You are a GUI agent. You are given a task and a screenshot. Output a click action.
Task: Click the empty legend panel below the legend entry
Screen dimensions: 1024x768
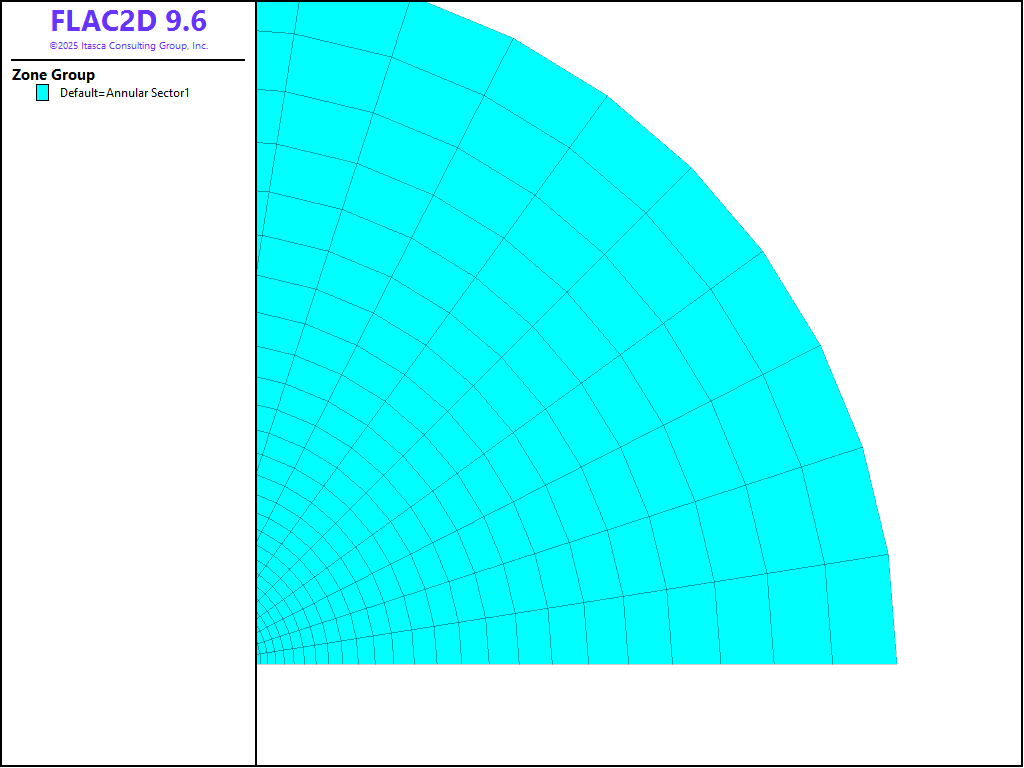click(x=128, y=400)
